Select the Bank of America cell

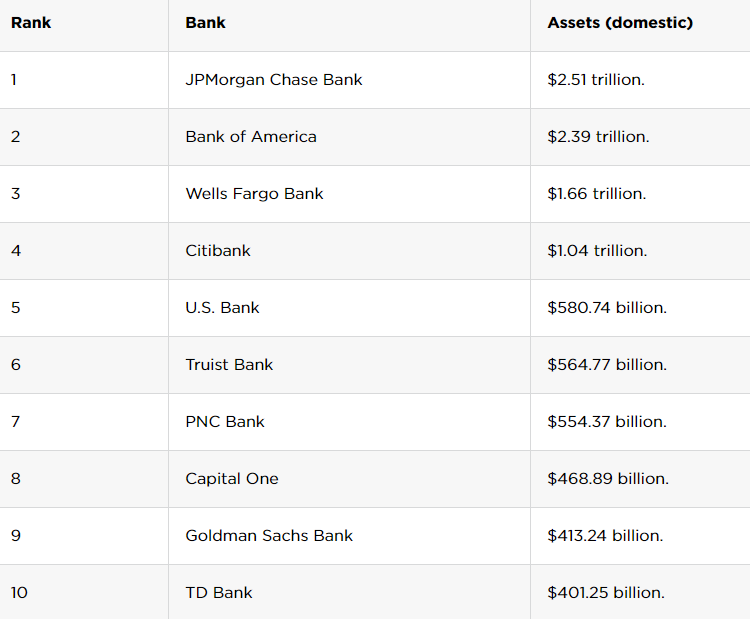[251, 137]
